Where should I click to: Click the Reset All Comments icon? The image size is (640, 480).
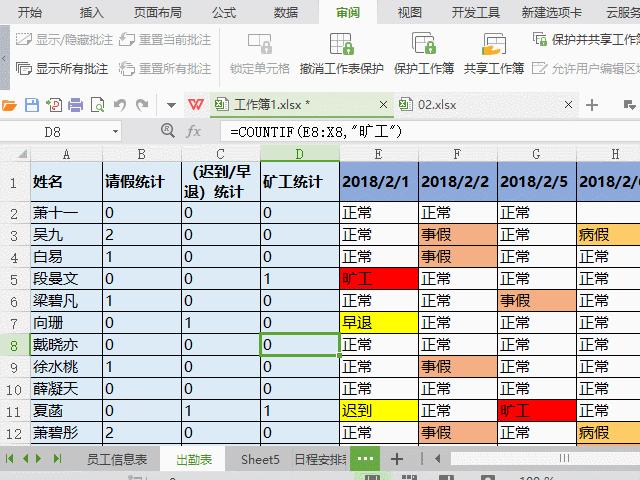127,68
